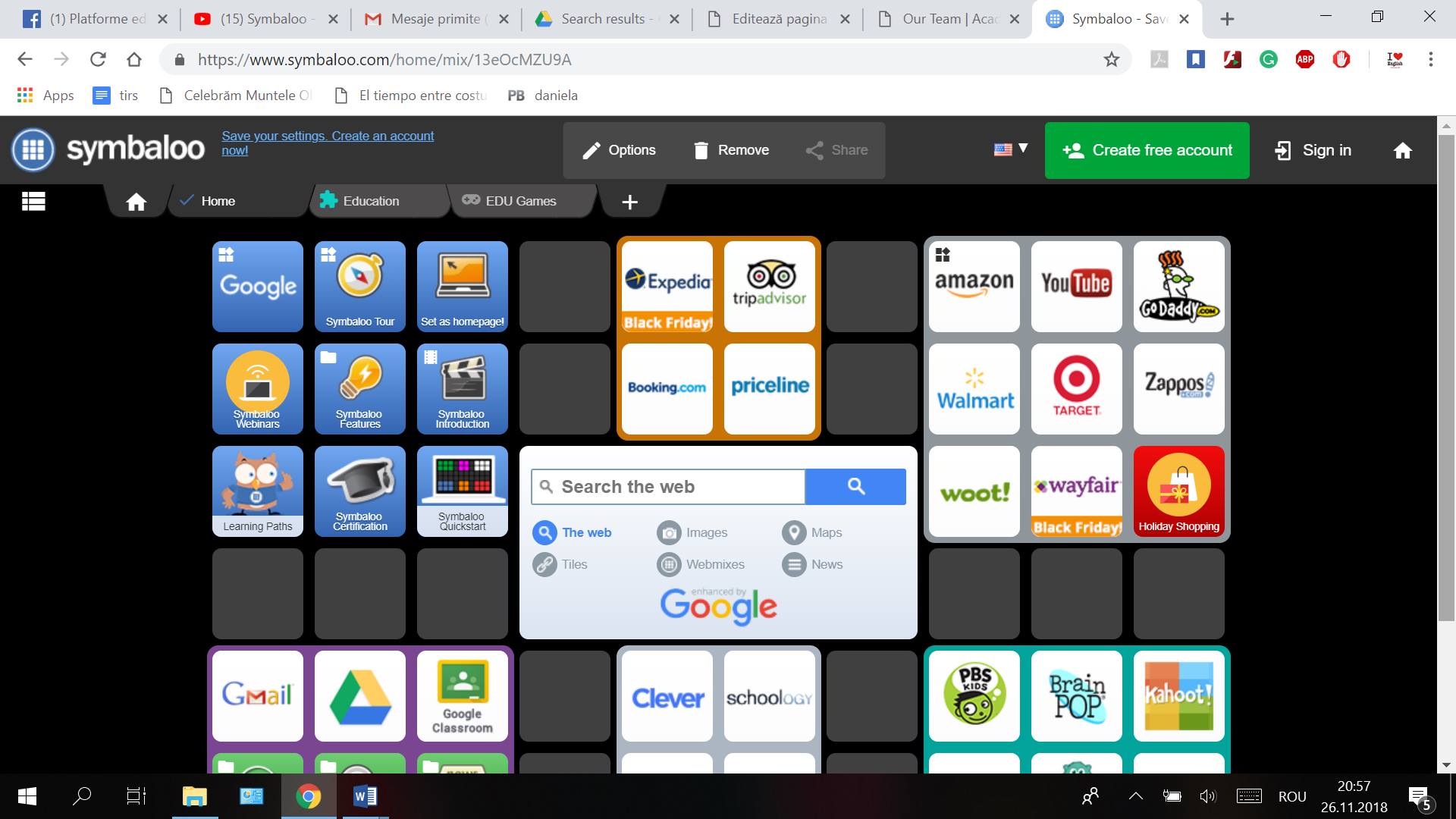Open the Kahoot tile
Image resolution: width=1456 pixels, height=819 pixels.
pyautogui.click(x=1178, y=695)
